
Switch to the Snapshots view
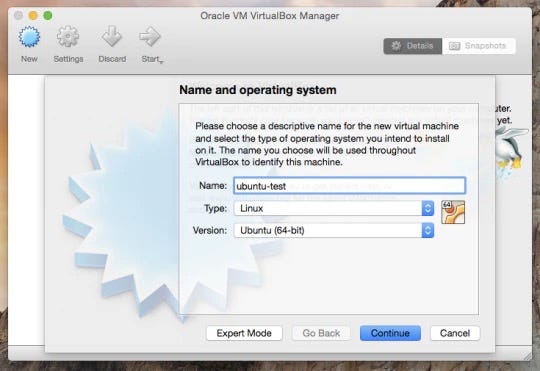[x=479, y=46]
